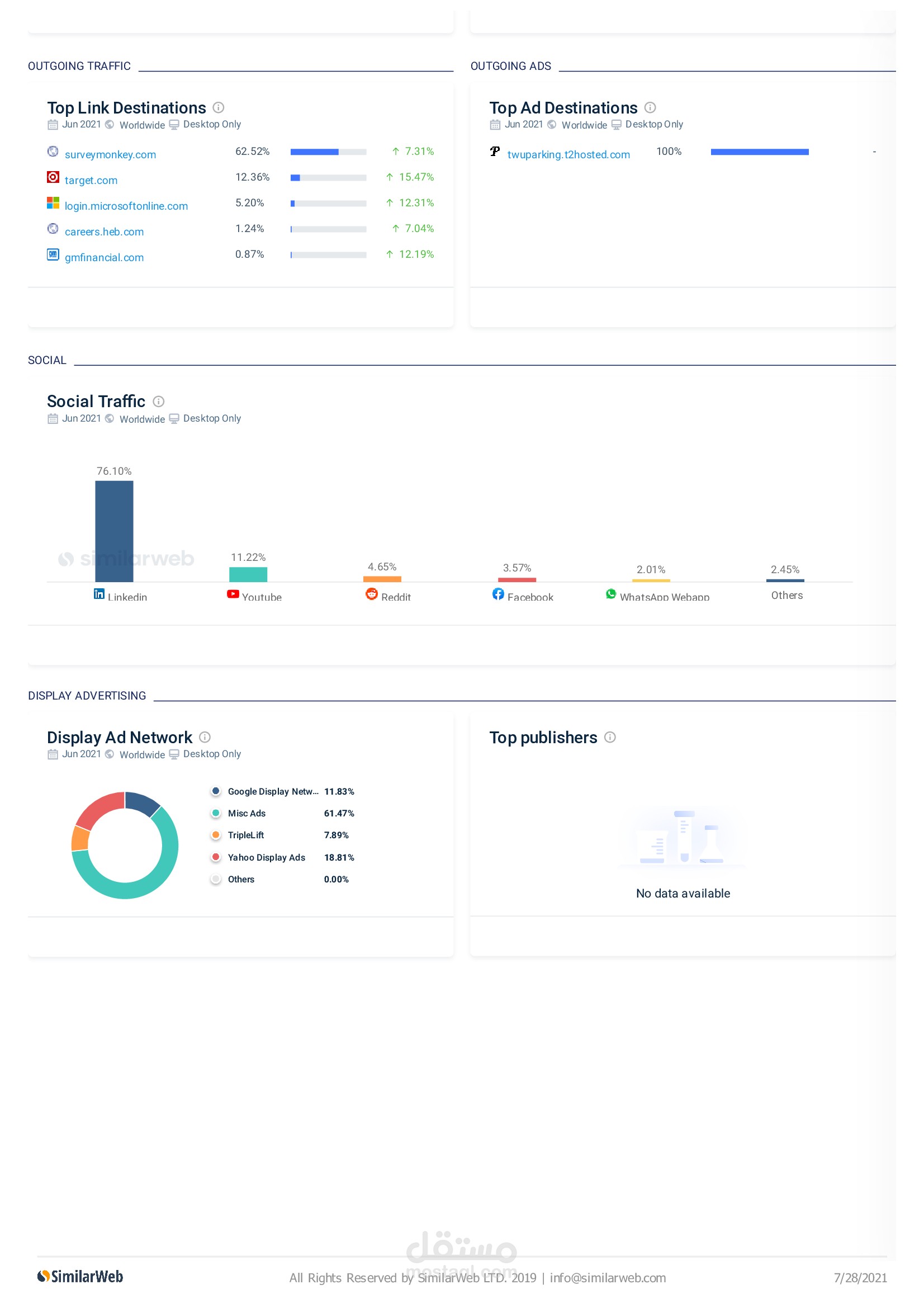Click the twuparking.t2hosted.com 100% progress bar
924x1308 pixels.
coord(760,152)
